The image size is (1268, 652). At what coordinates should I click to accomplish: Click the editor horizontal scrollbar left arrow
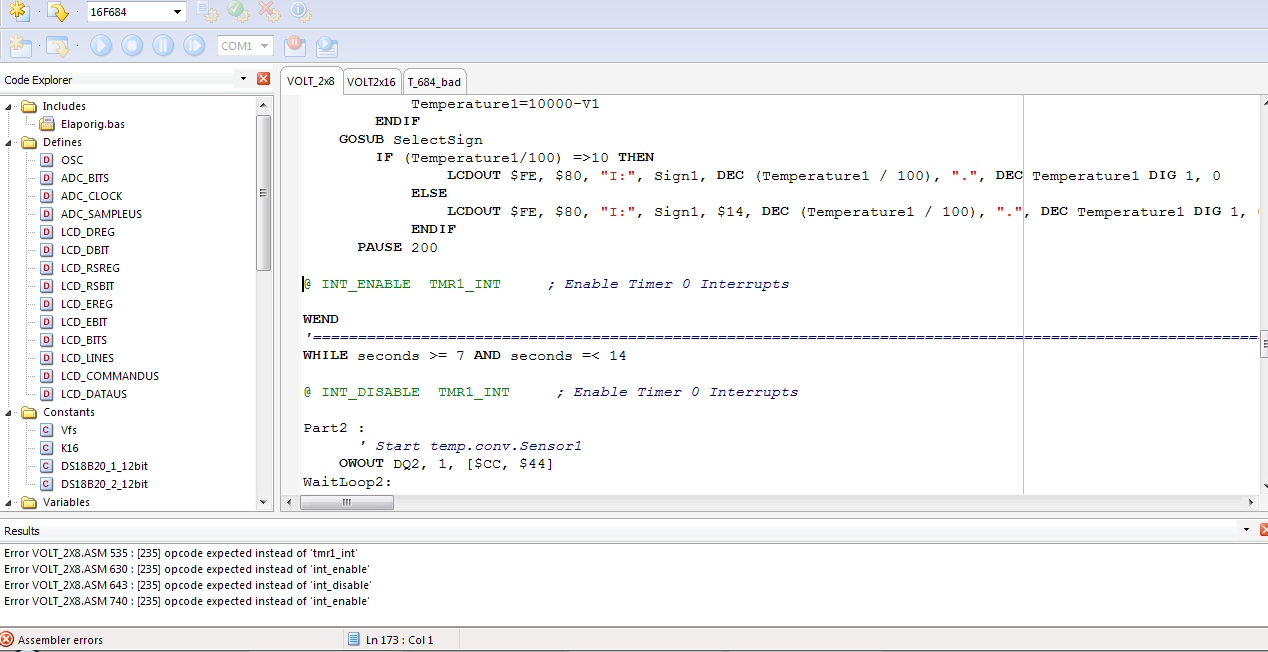pos(288,502)
